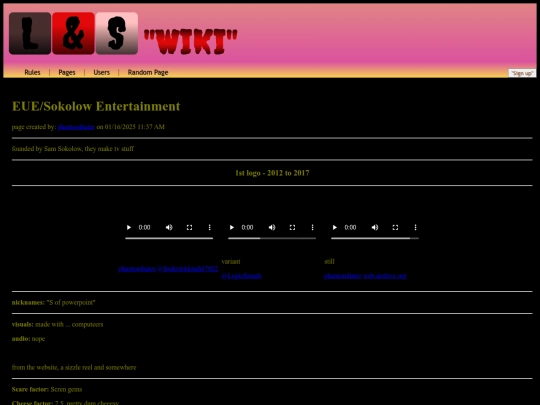Screen dimensions: 540x405
Task: Open the Users menu item
Action: [102, 72]
